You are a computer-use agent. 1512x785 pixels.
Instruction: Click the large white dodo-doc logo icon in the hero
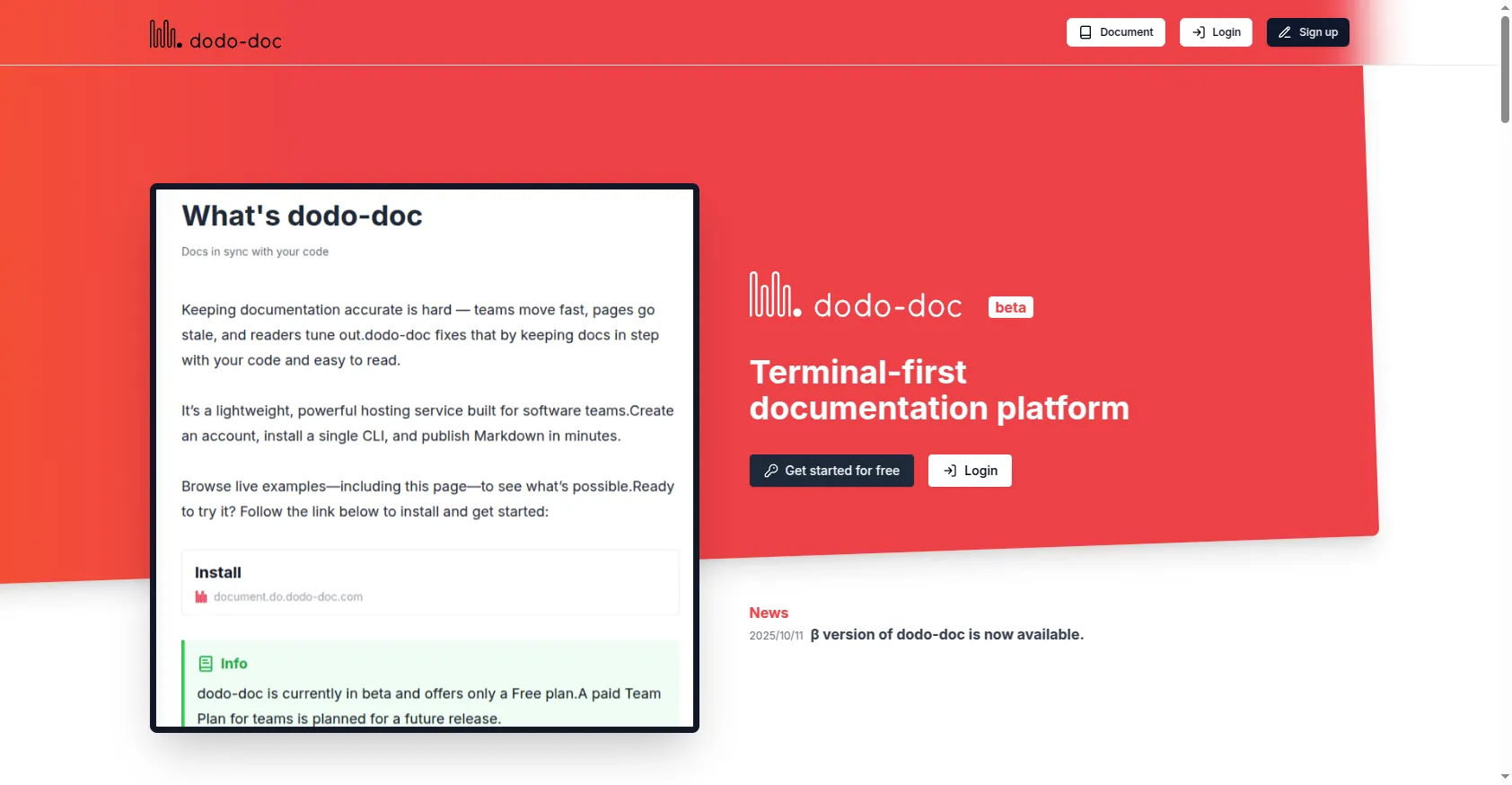coord(774,295)
